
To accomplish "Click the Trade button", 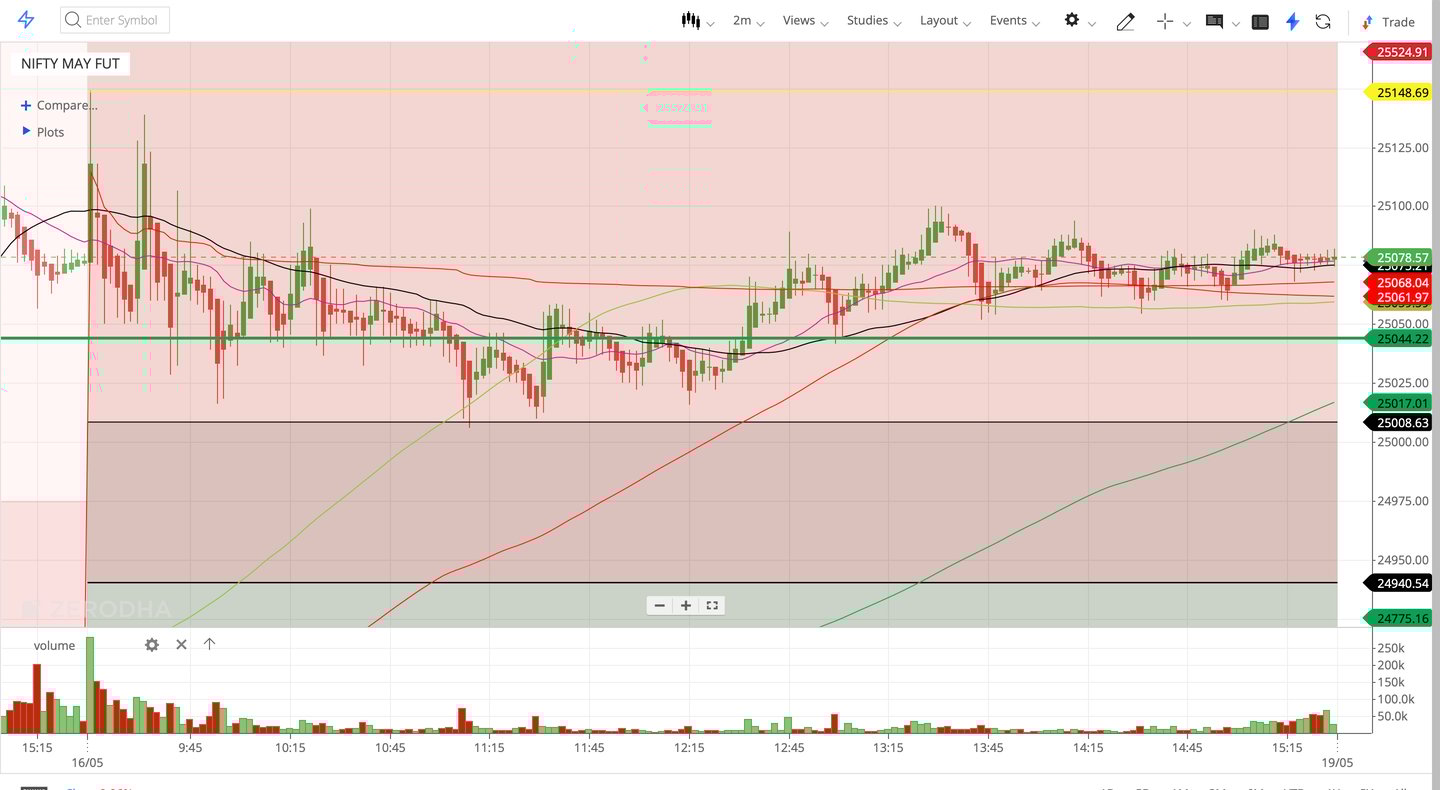I will click(1389, 21).
